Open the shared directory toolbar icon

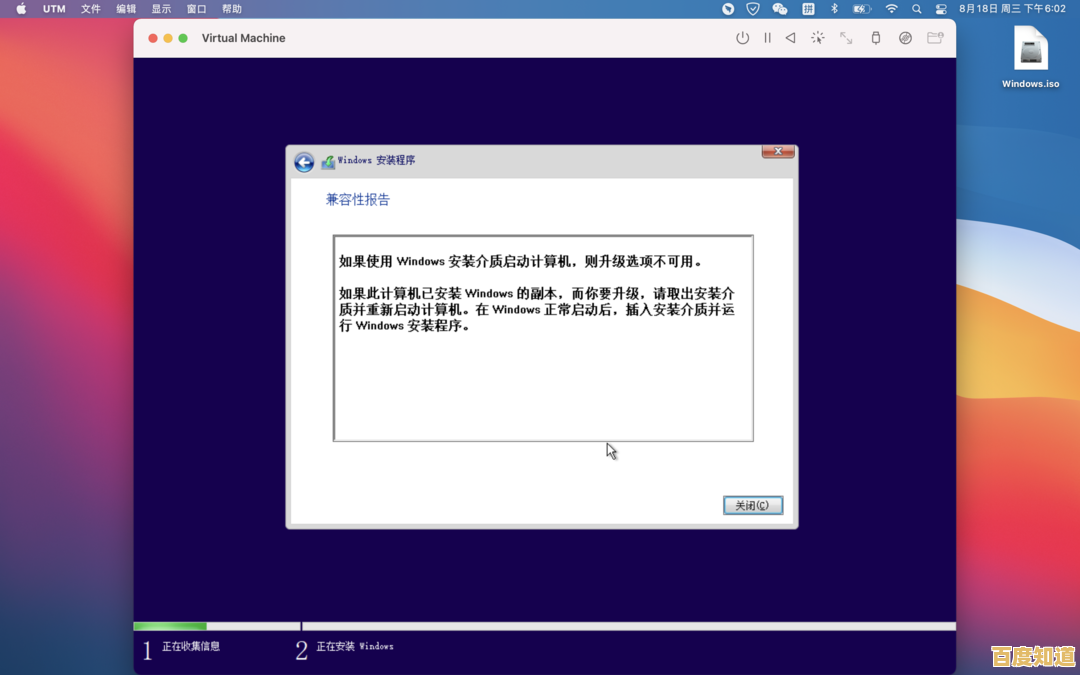(x=935, y=37)
